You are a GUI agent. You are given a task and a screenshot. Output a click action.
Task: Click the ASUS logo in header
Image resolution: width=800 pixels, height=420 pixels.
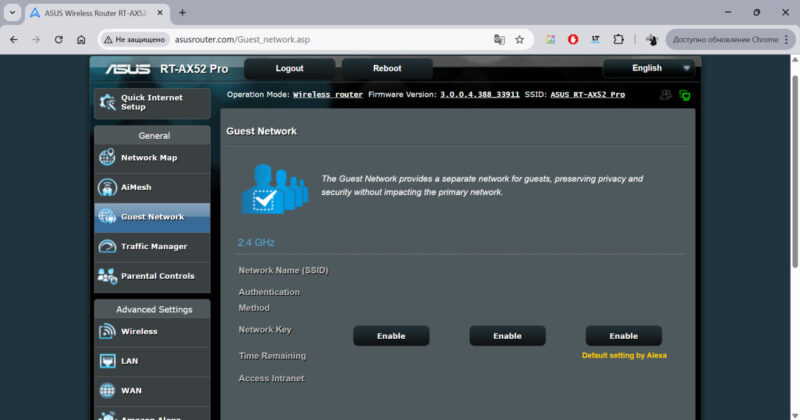point(128,69)
